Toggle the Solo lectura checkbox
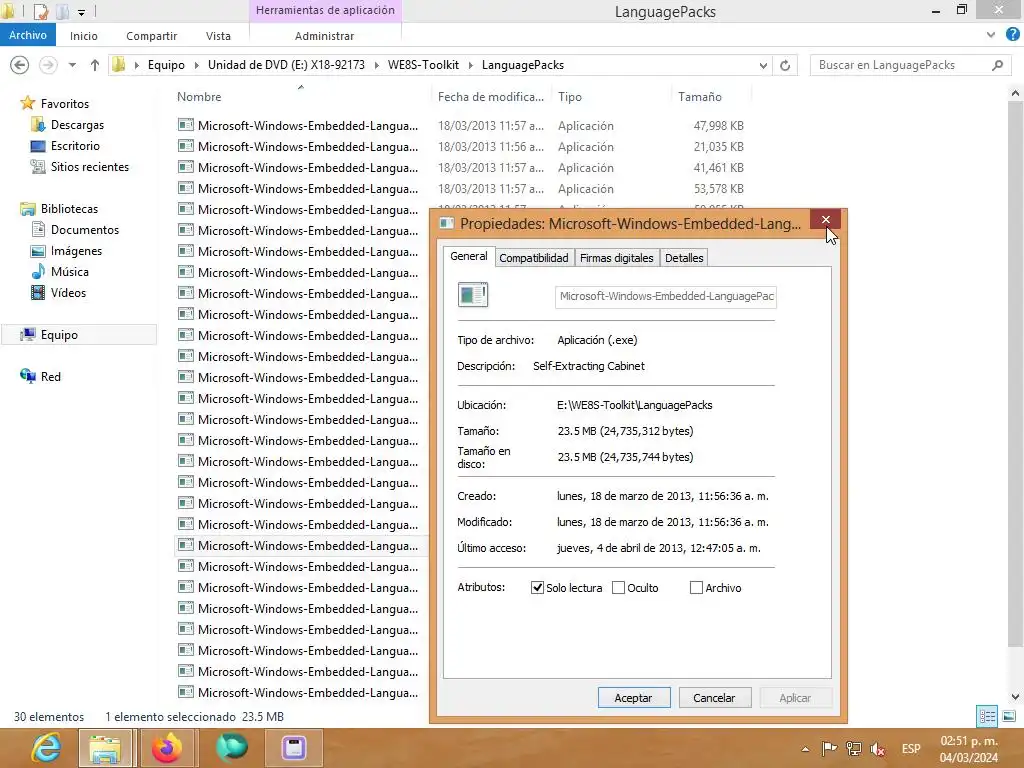This screenshot has width=1024, height=768. tap(537, 588)
